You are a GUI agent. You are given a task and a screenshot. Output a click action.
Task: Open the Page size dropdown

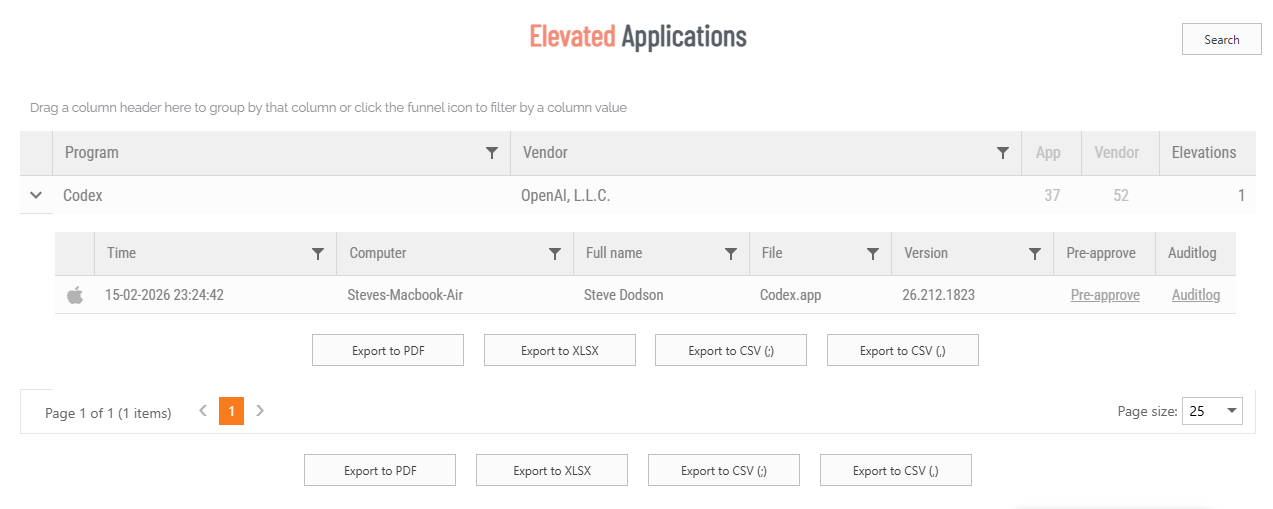(1232, 411)
